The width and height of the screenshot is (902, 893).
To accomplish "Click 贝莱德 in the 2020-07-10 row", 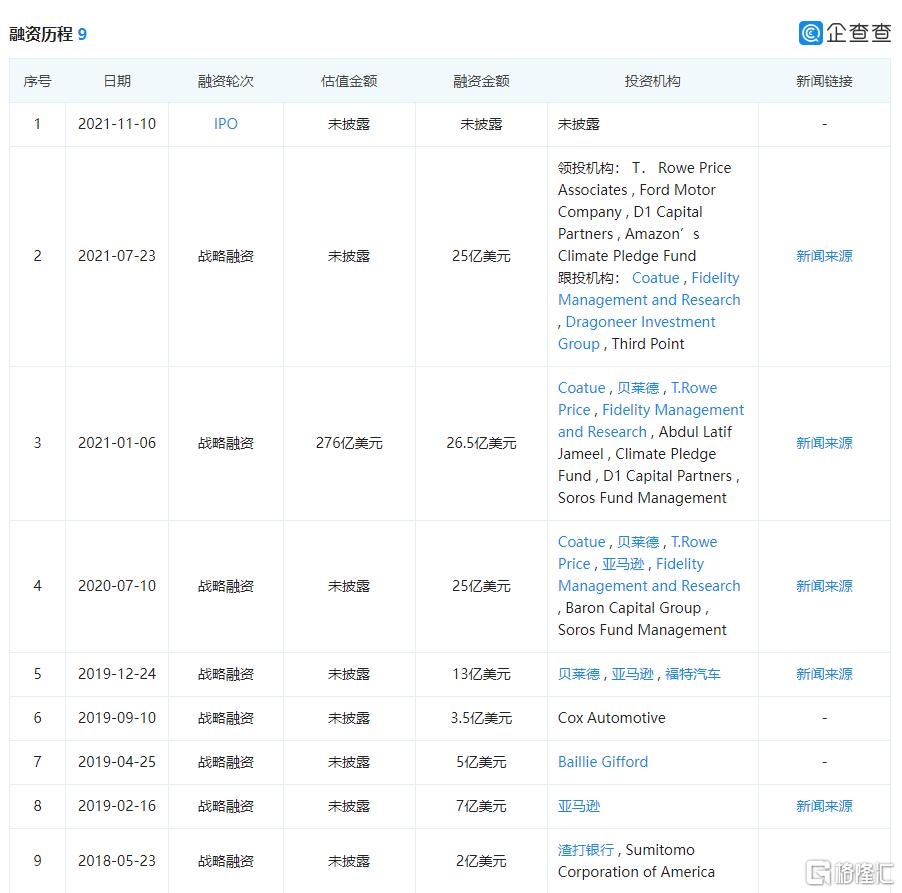I will click(x=638, y=542).
